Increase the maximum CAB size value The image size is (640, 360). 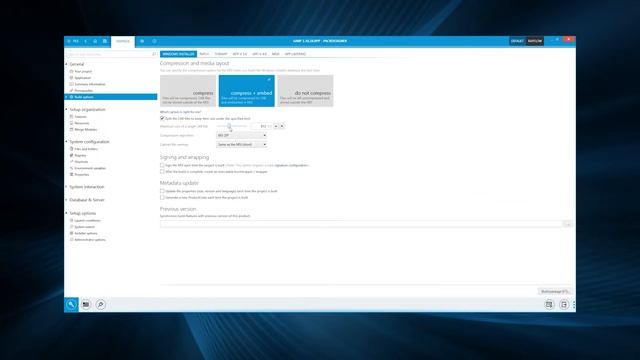pyautogui.click(x=276, y=126)
